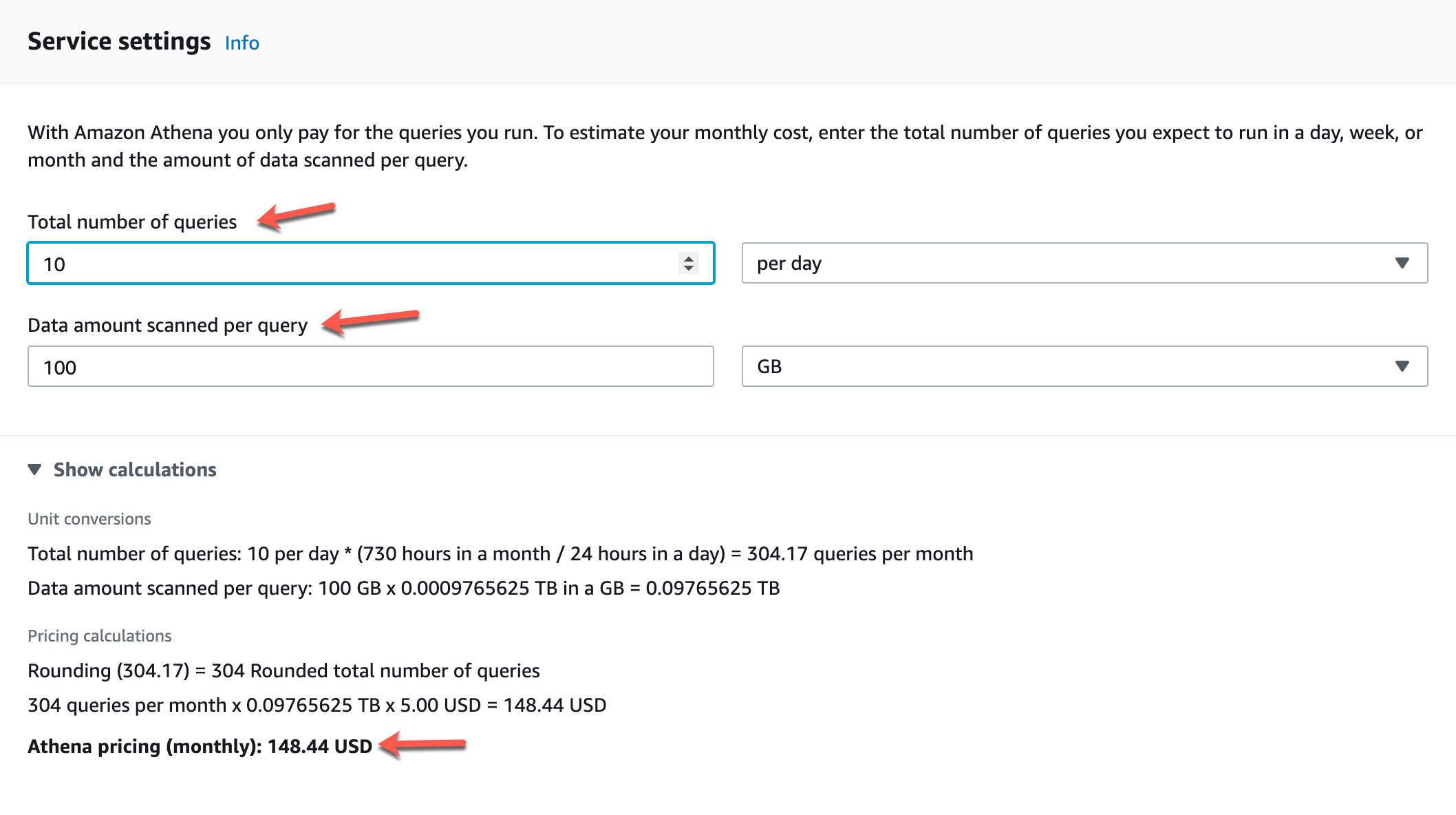Collapse calculations using the disclosure triangle
1456x815 pixels.
(34, 469)
